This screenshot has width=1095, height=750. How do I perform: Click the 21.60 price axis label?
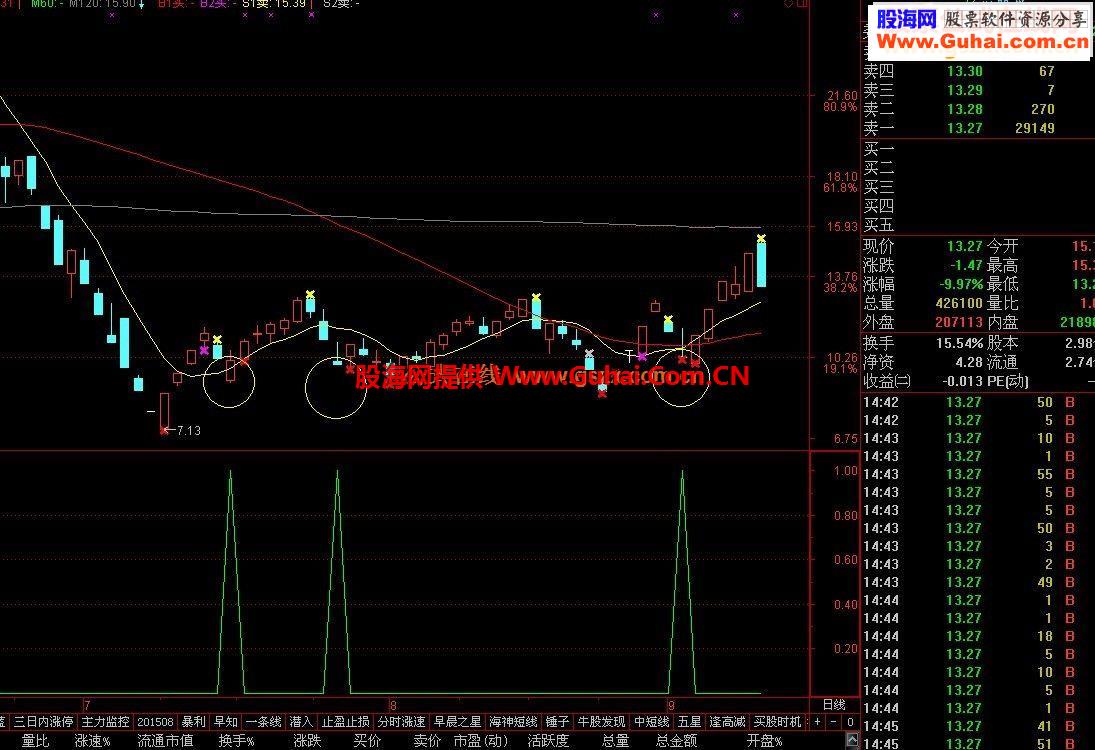pos(842,95)
